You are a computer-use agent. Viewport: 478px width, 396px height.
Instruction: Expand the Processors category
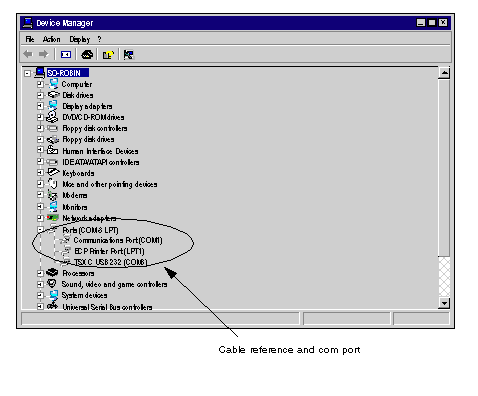[x=40, y=273]
